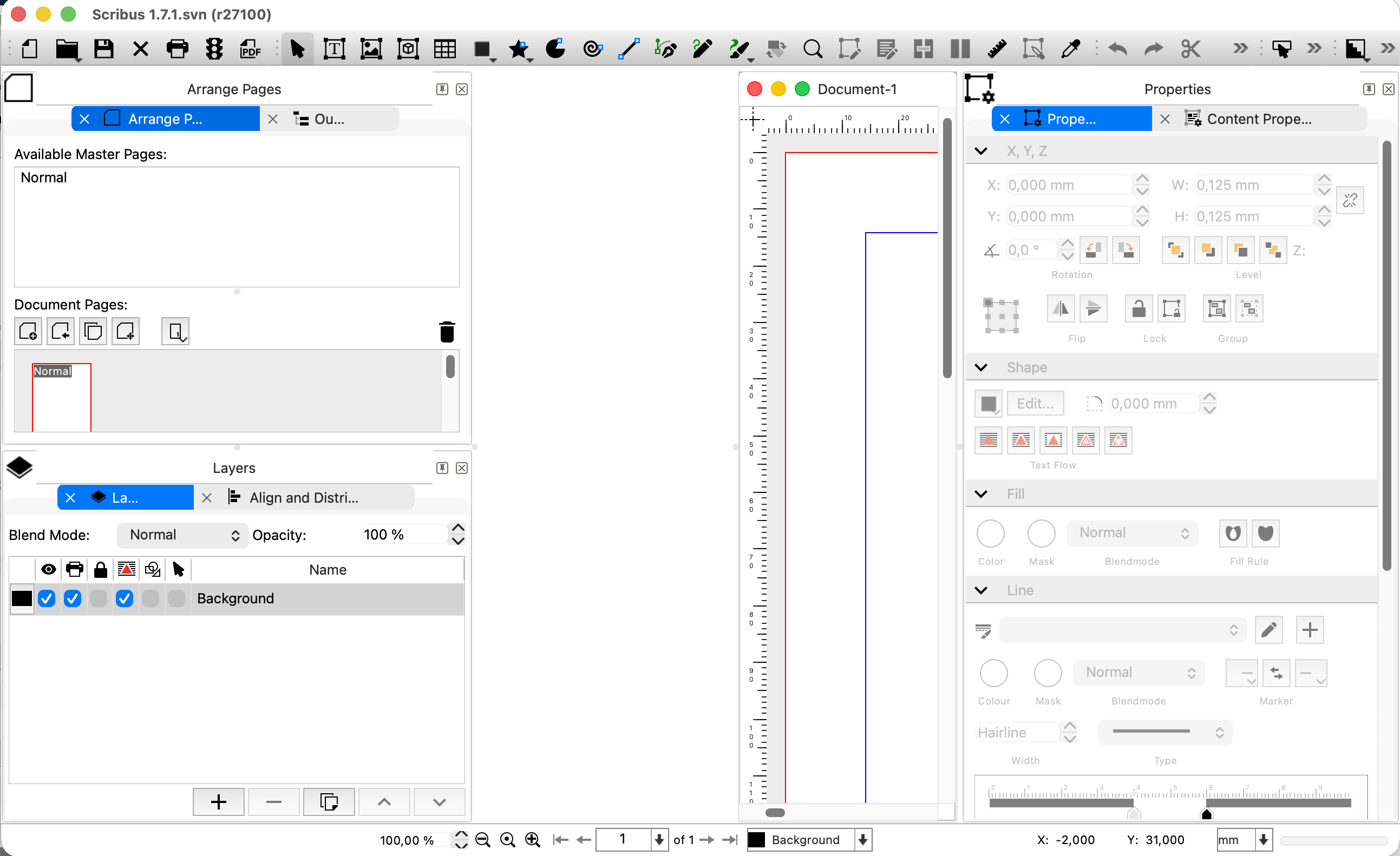Screen dimensions: 1400x856
Task: Switch to Content Properties tab
Action: (1259, 119)
